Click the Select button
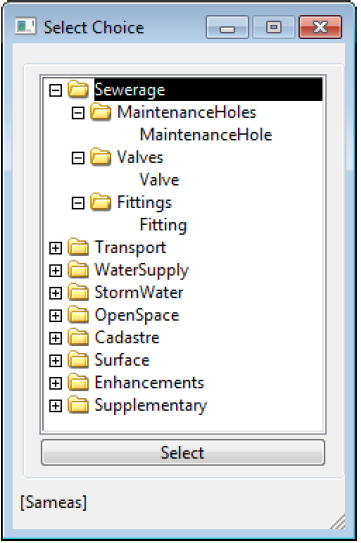The image size is (361, 543). pyautogui.click(x=183, y=452)
